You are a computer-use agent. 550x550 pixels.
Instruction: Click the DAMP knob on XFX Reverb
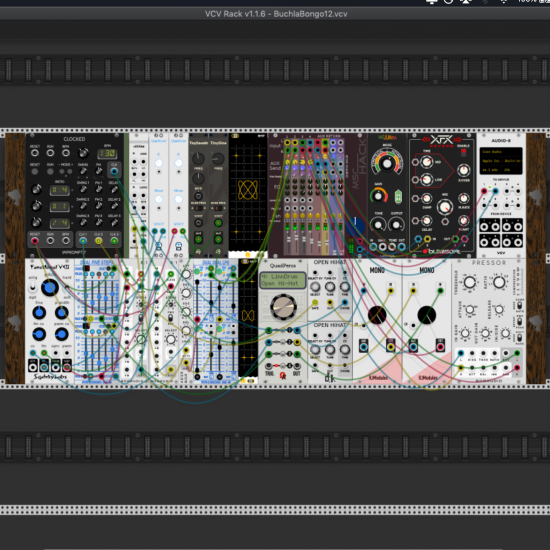426,199
